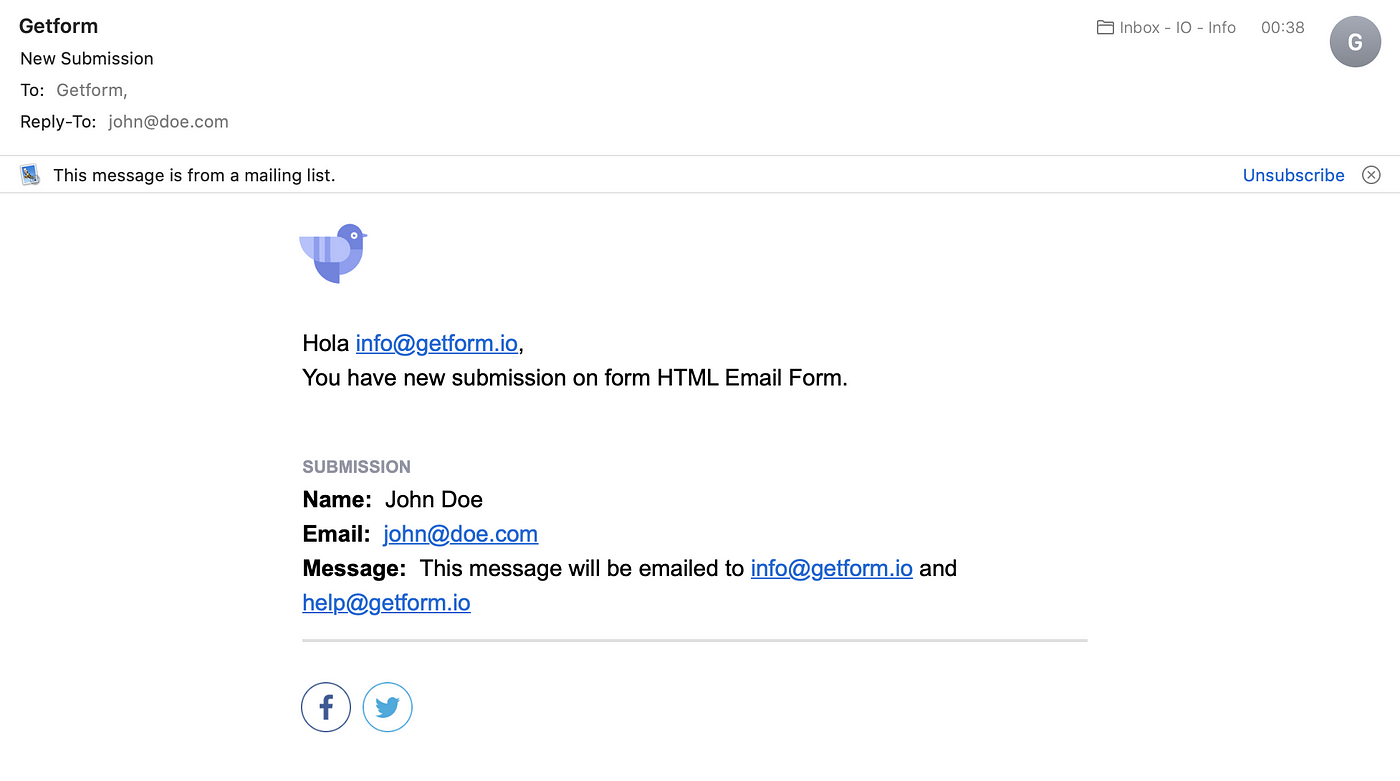
Task: Open info@getform.io link in the Message field
Action: pyautogui.click(x=831, y=568)
